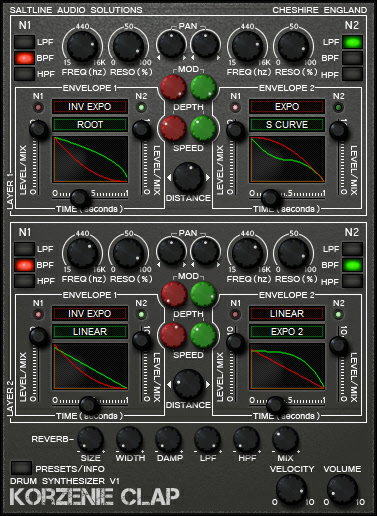
Task: Click the Layer 1 DISTANCE knob
Action: (x=188, y=178)
